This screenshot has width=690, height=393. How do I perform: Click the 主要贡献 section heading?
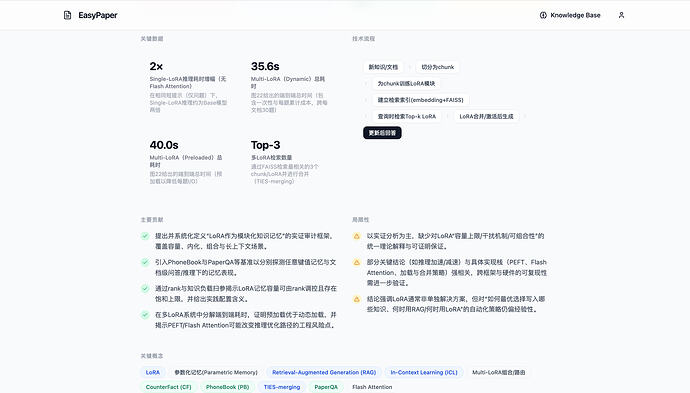point(152,220)
